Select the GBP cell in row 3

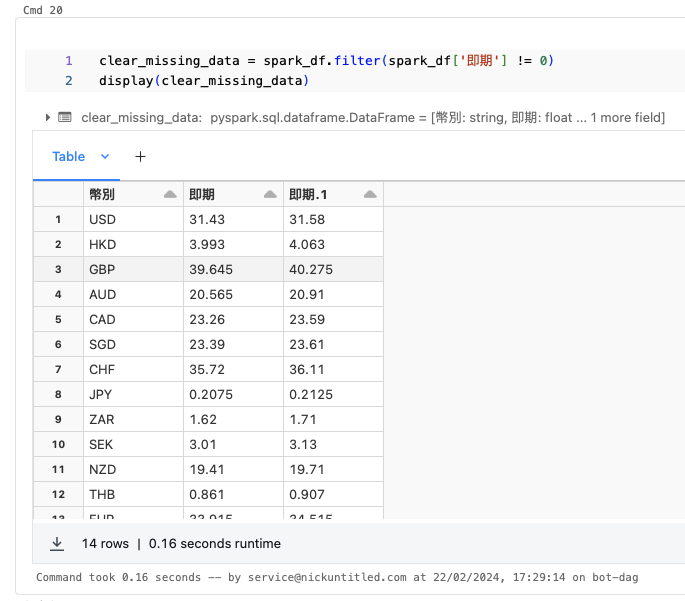pos(102,269)
